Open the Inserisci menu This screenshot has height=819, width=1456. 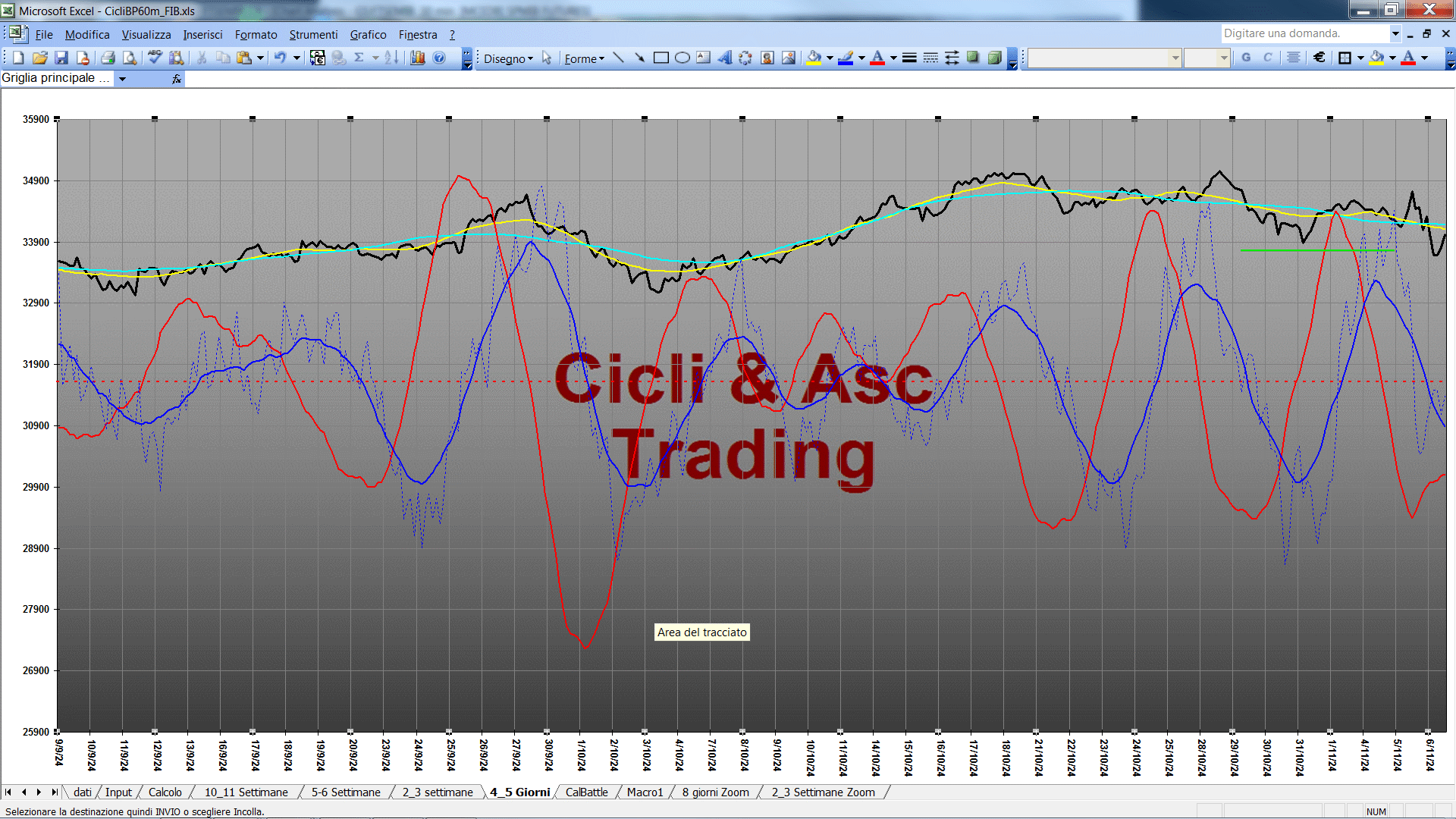coord(202,35)
